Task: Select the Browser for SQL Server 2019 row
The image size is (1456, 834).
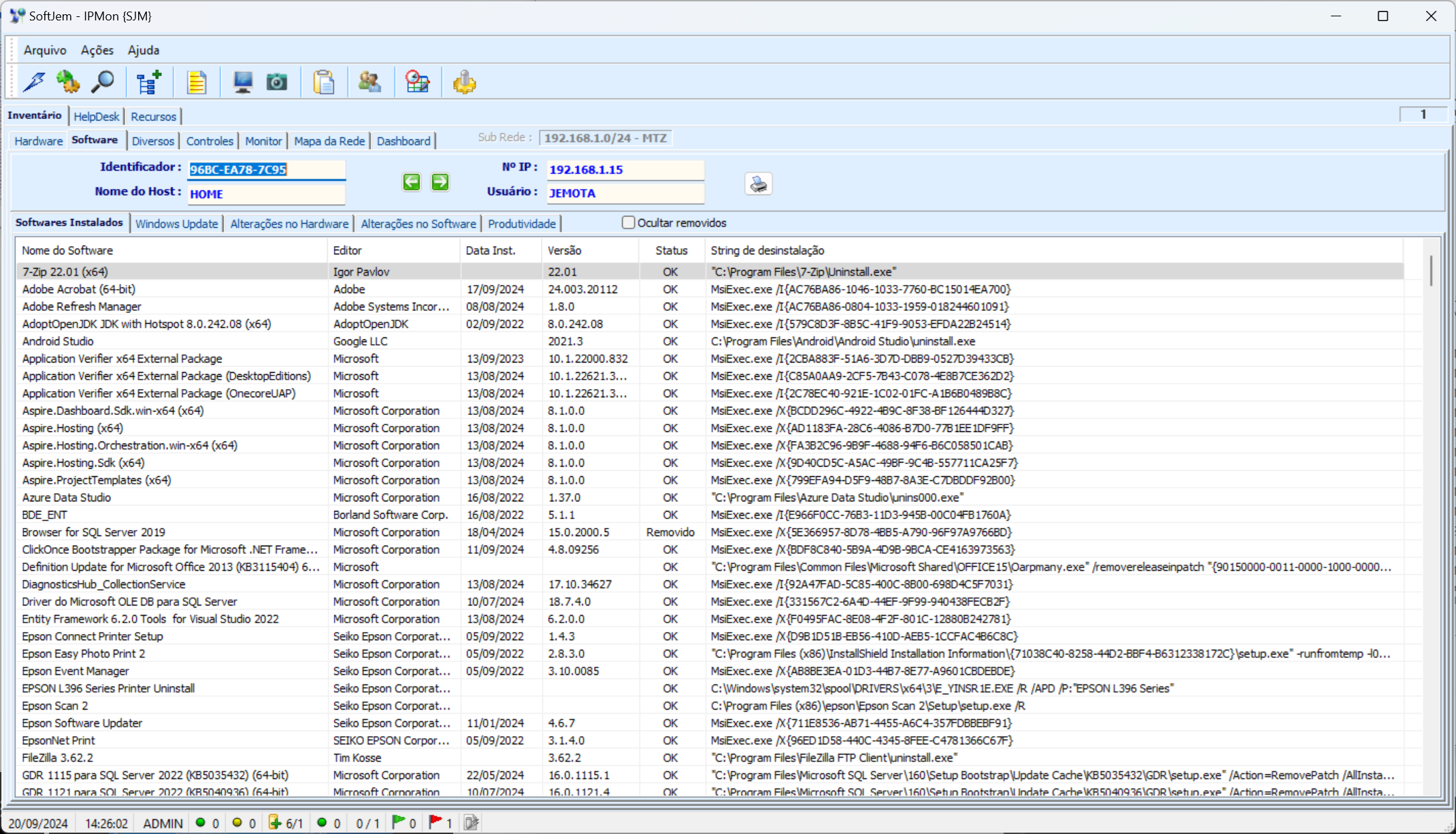Action: pyautogui.click(x=710, y=532)
